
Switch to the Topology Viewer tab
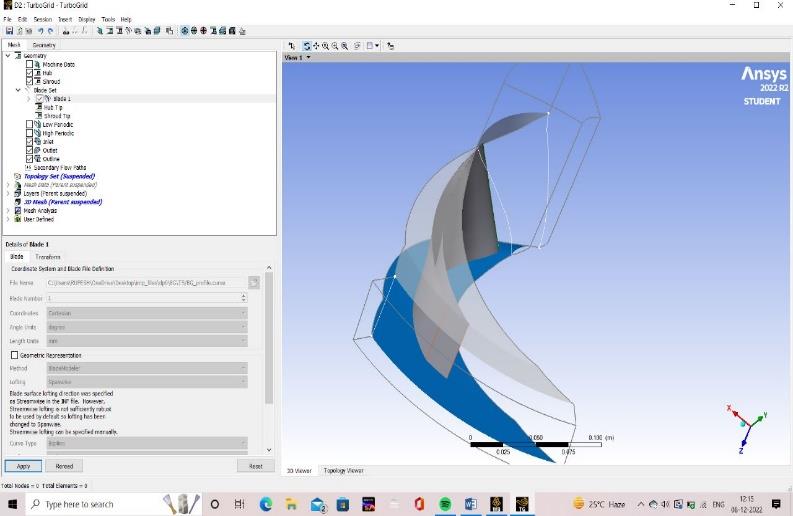coord(343,470)
